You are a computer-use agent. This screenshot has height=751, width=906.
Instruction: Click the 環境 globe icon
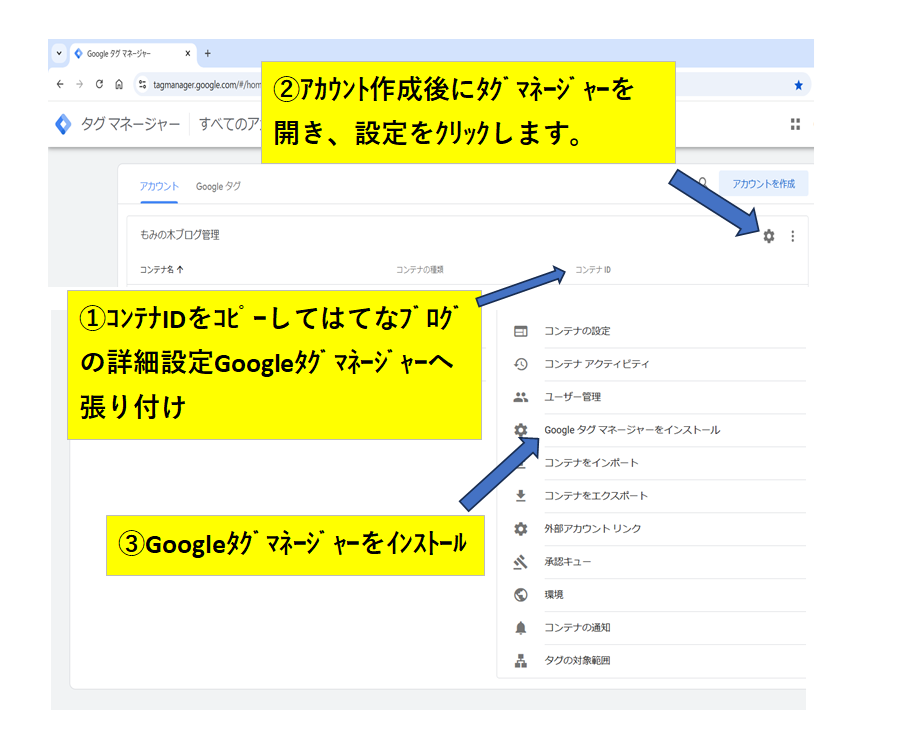(x=521, y=595)
